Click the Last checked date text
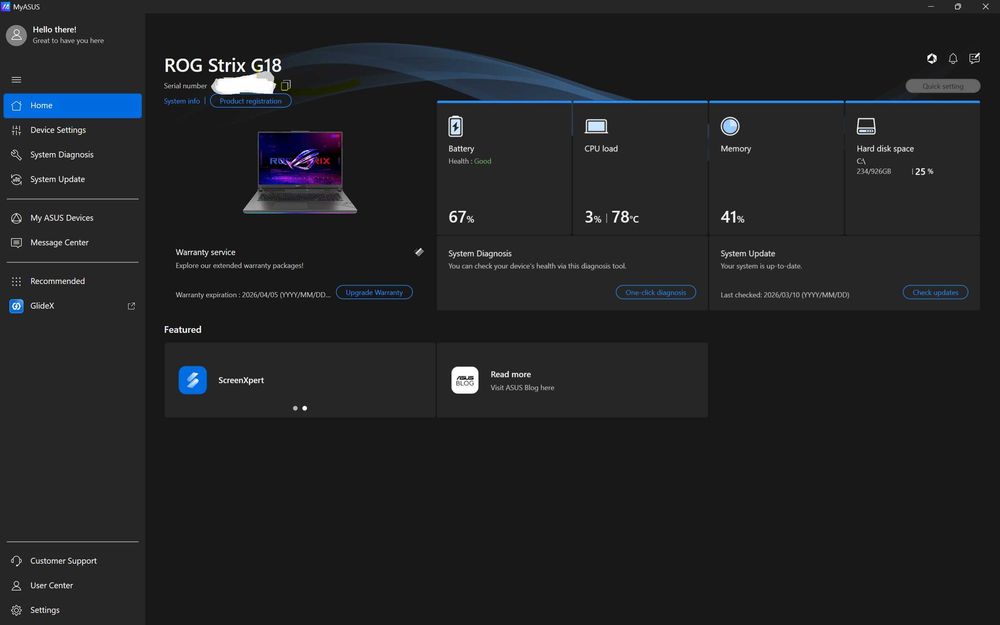The image size is (1000, 625). pos(784,295)
